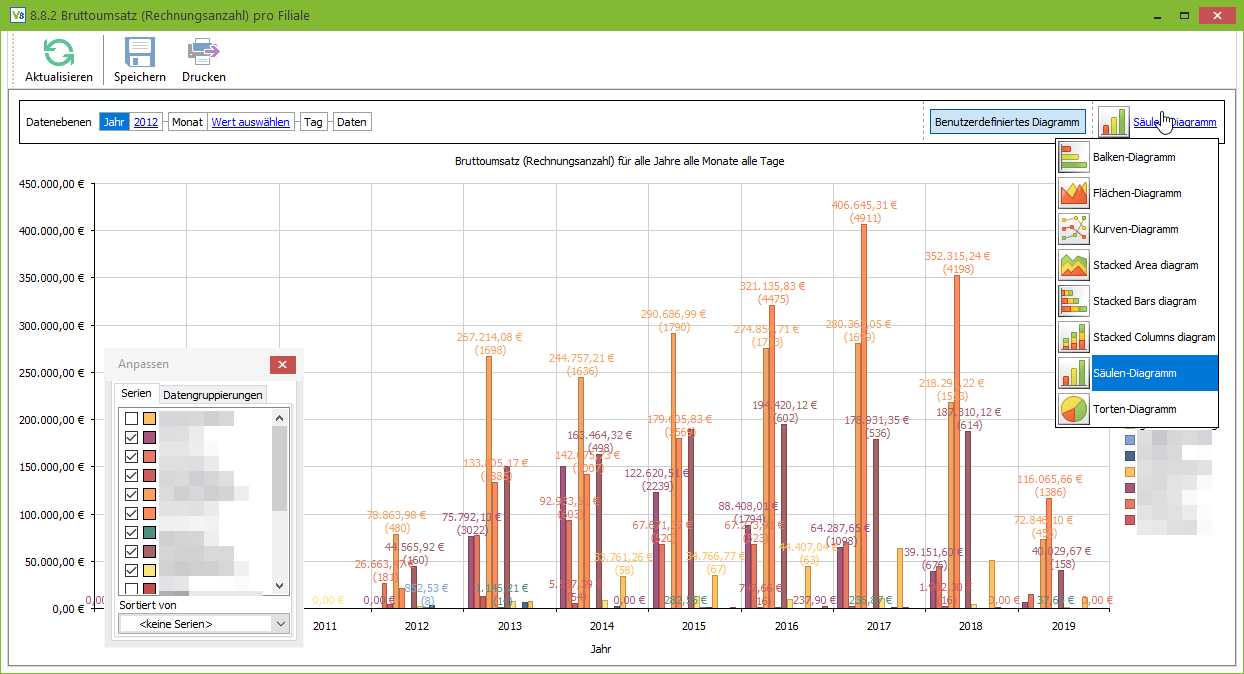This screenshot has height=674, width=1244.
Task: Choose Stacked Area diagram from the chart menu
Action: tap(1137, 265)
